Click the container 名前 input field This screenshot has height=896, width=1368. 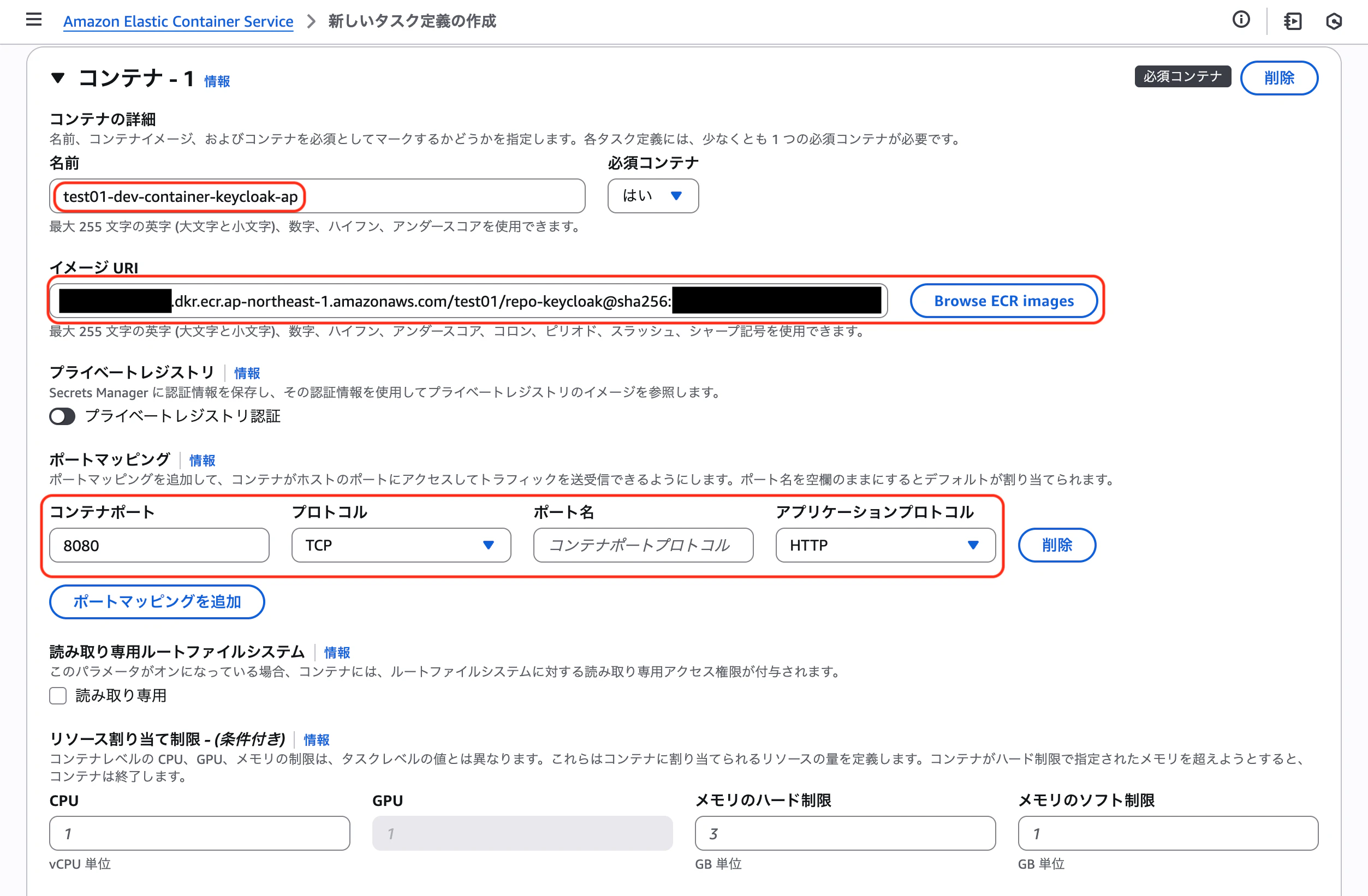(x=317, y=196)
